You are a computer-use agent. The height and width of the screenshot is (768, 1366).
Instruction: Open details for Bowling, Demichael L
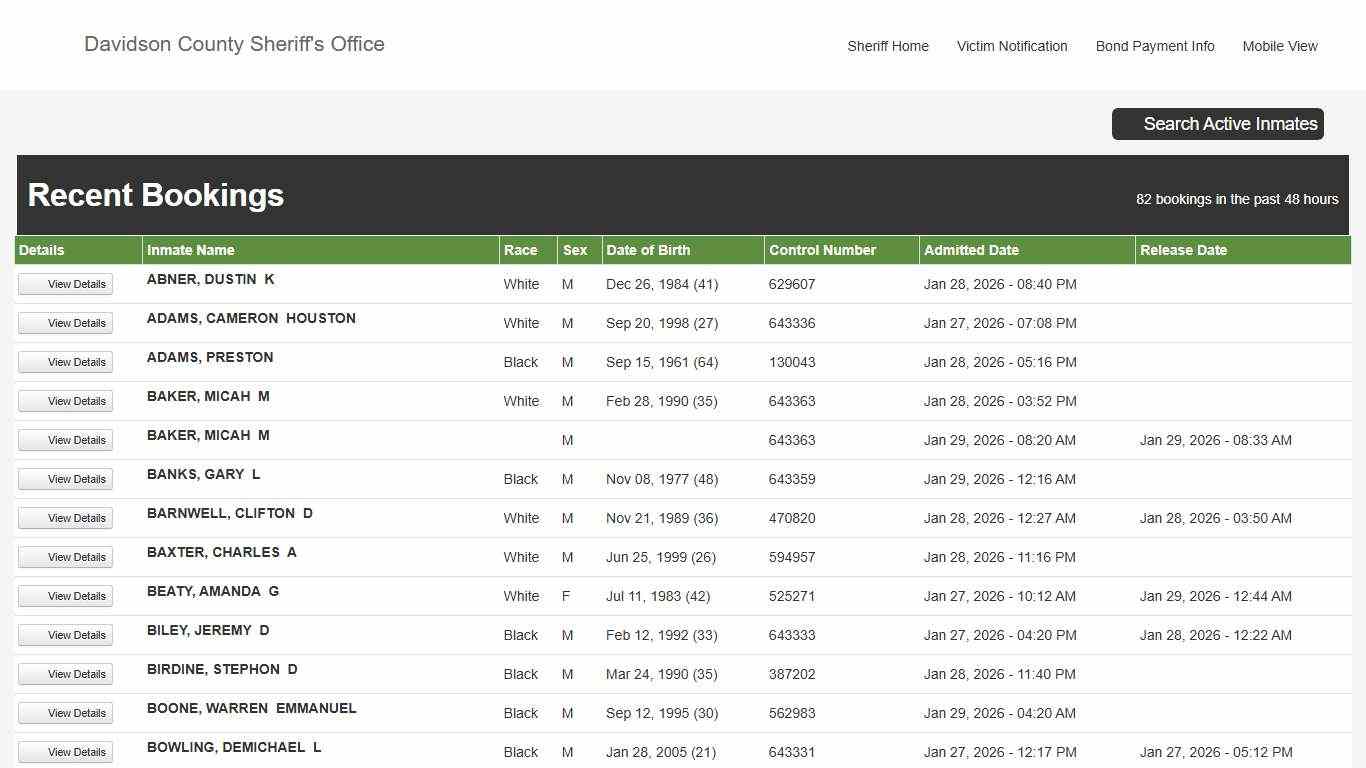pyautogui.click(x=66, y=752)
